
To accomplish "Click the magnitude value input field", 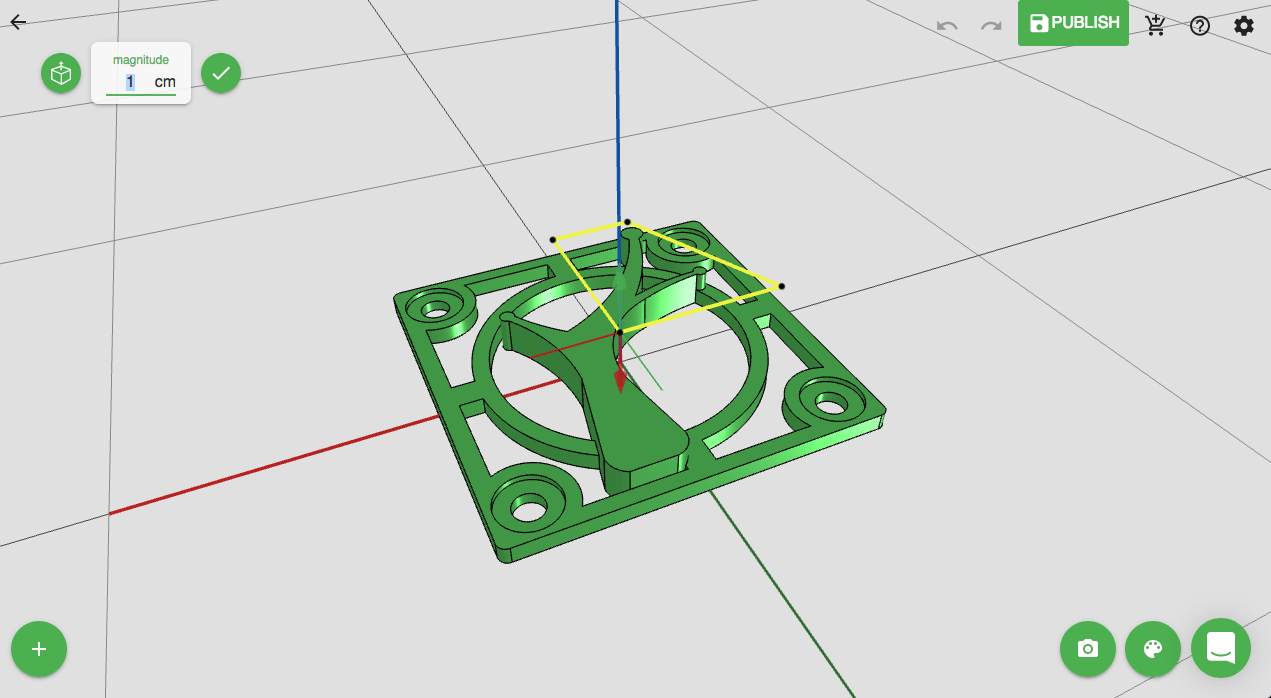I will [130, 82].
